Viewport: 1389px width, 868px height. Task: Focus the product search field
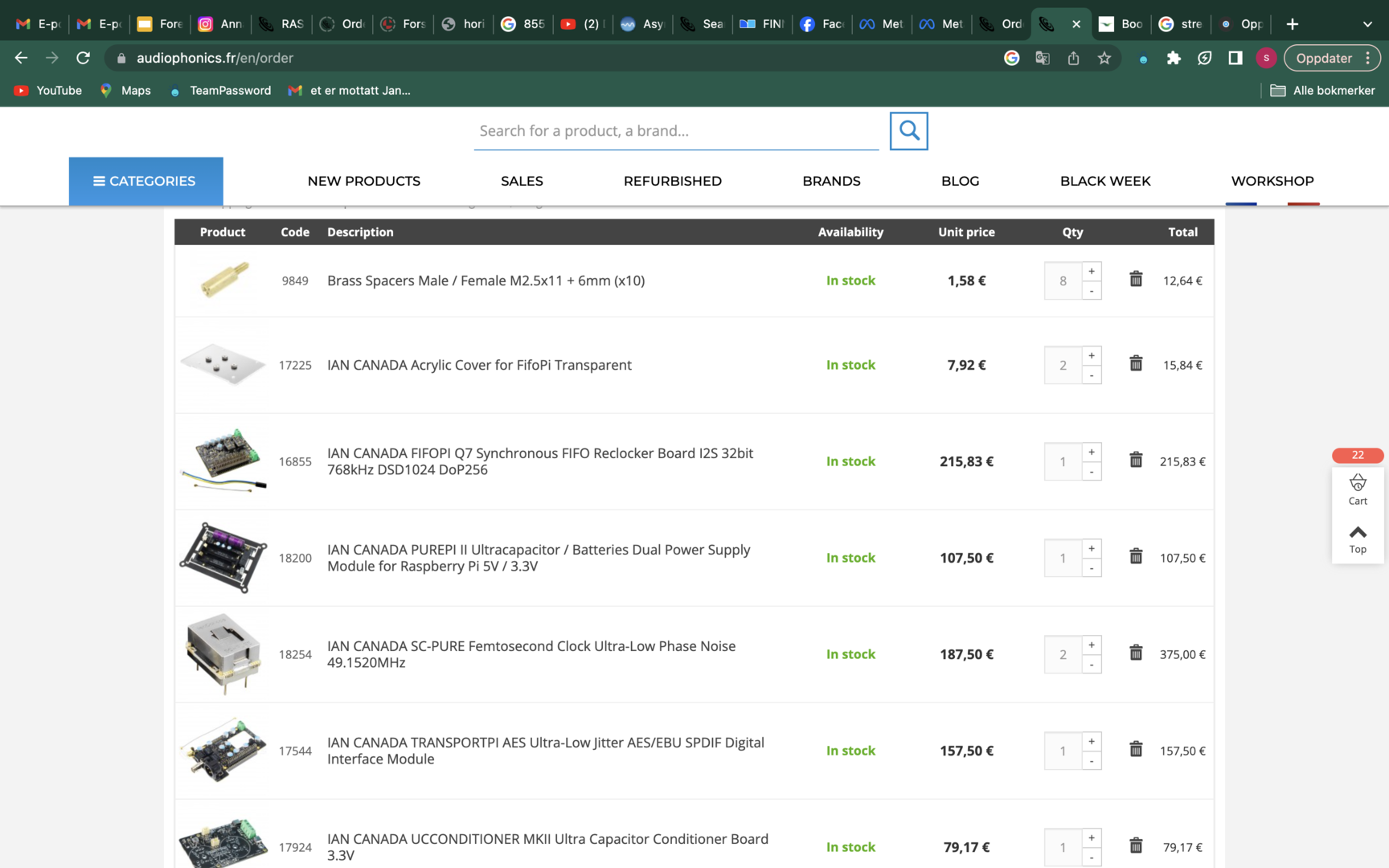(675, 131)
